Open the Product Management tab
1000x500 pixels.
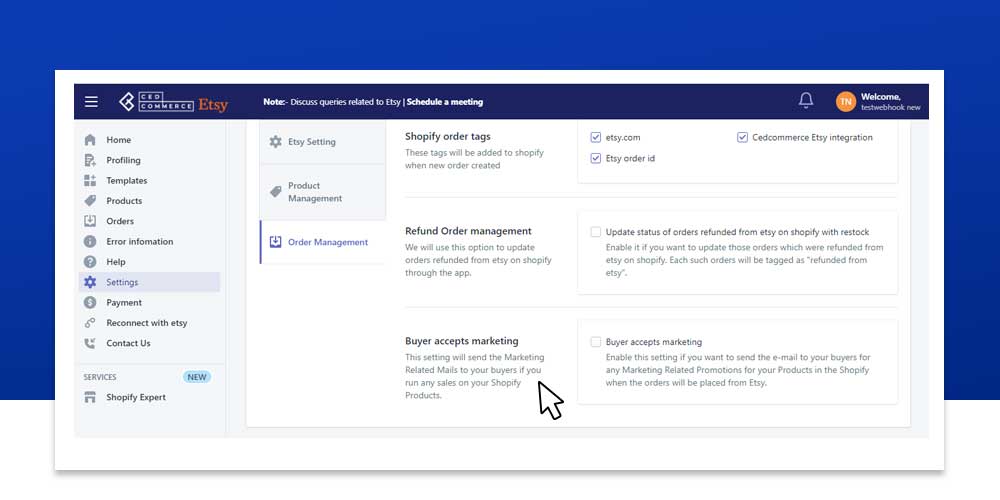(x=323, y=192)
